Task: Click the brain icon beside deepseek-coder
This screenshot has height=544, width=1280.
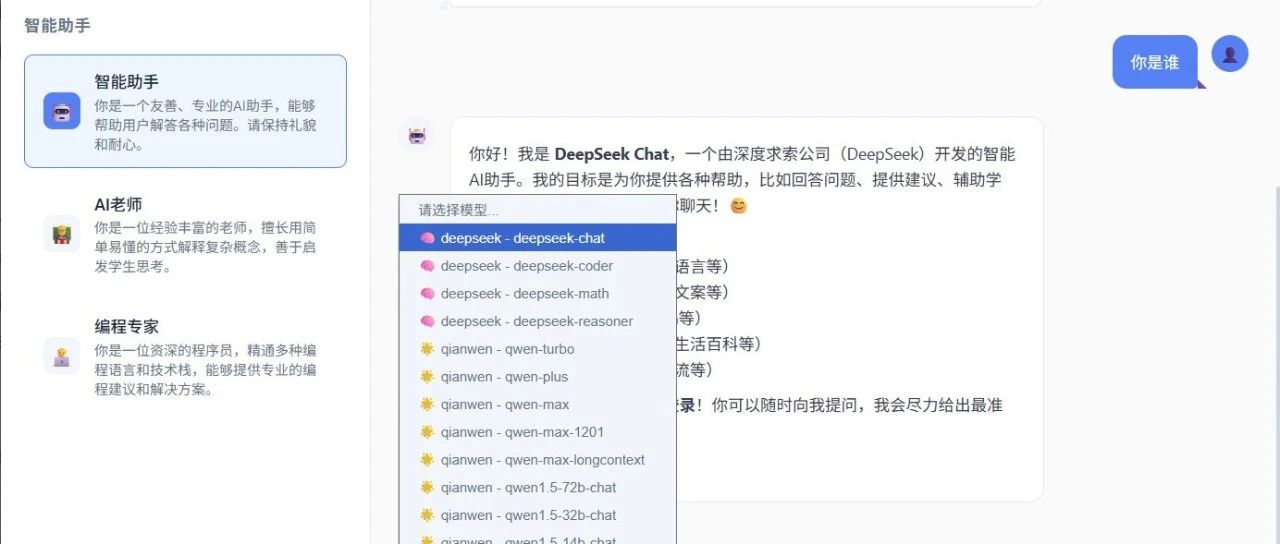Action: tap(427, 266)
